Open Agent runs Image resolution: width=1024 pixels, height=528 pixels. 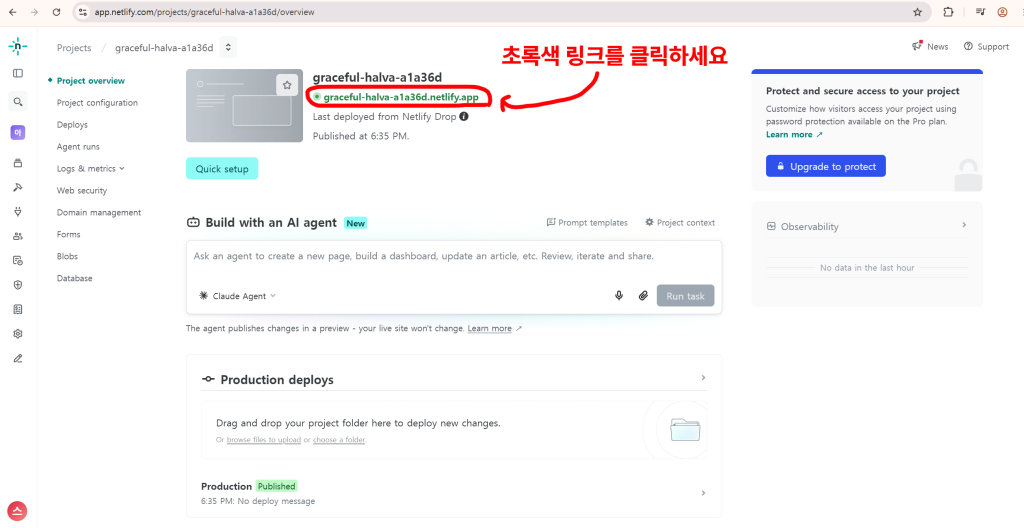coord(78,146)
